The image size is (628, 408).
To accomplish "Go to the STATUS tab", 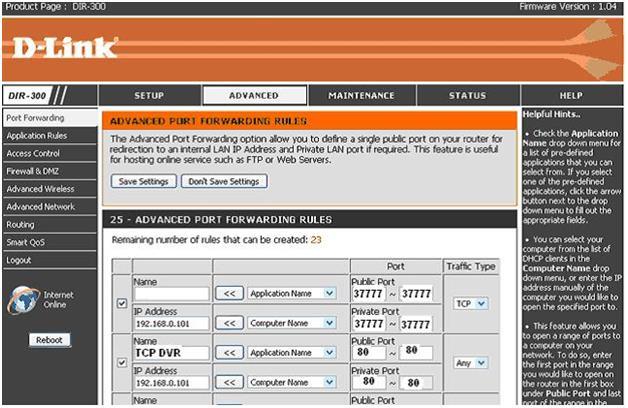I will (x=467, y=95).
